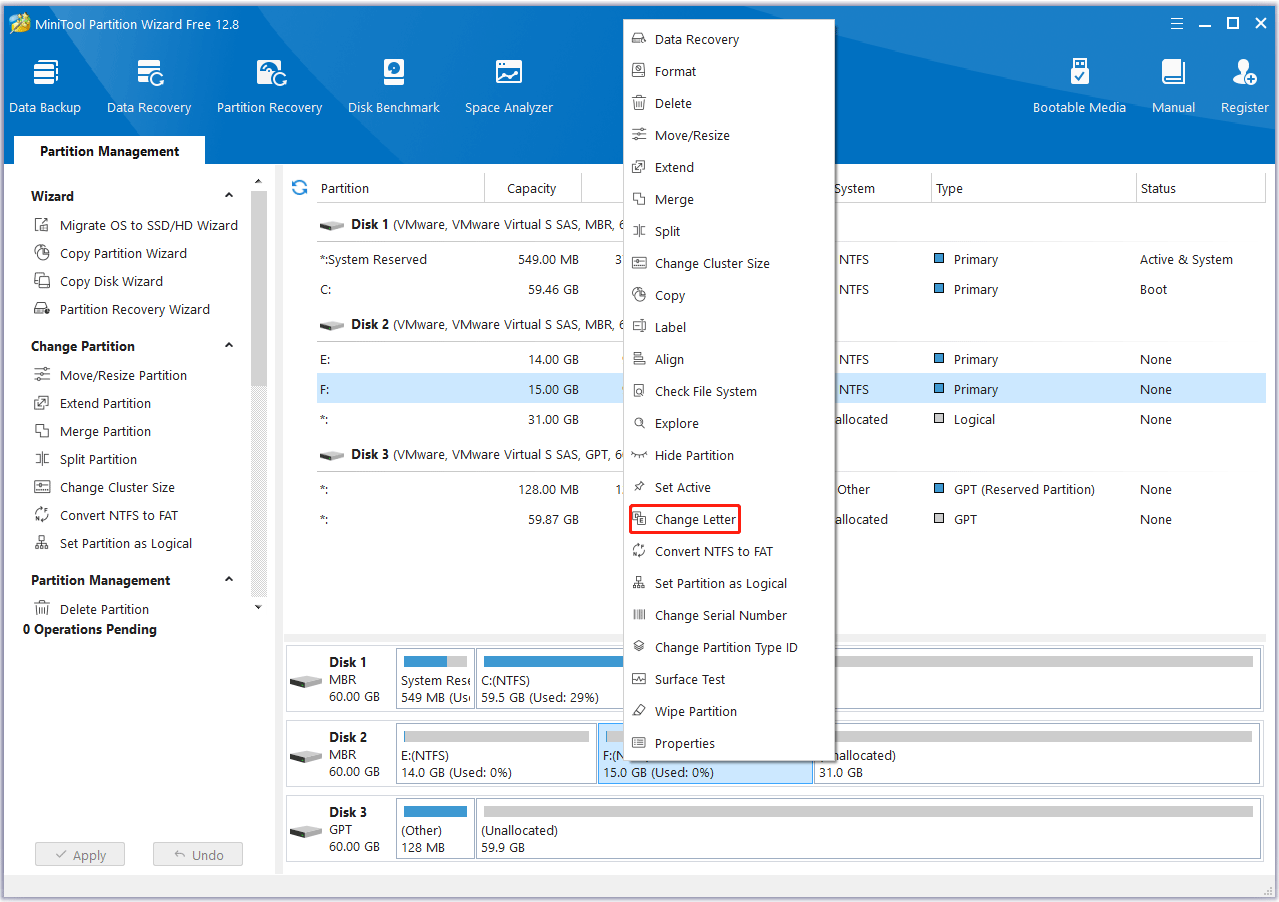Refresh the partition list
This screenshot has height=902, width=1279.
(x=299, y=187)
